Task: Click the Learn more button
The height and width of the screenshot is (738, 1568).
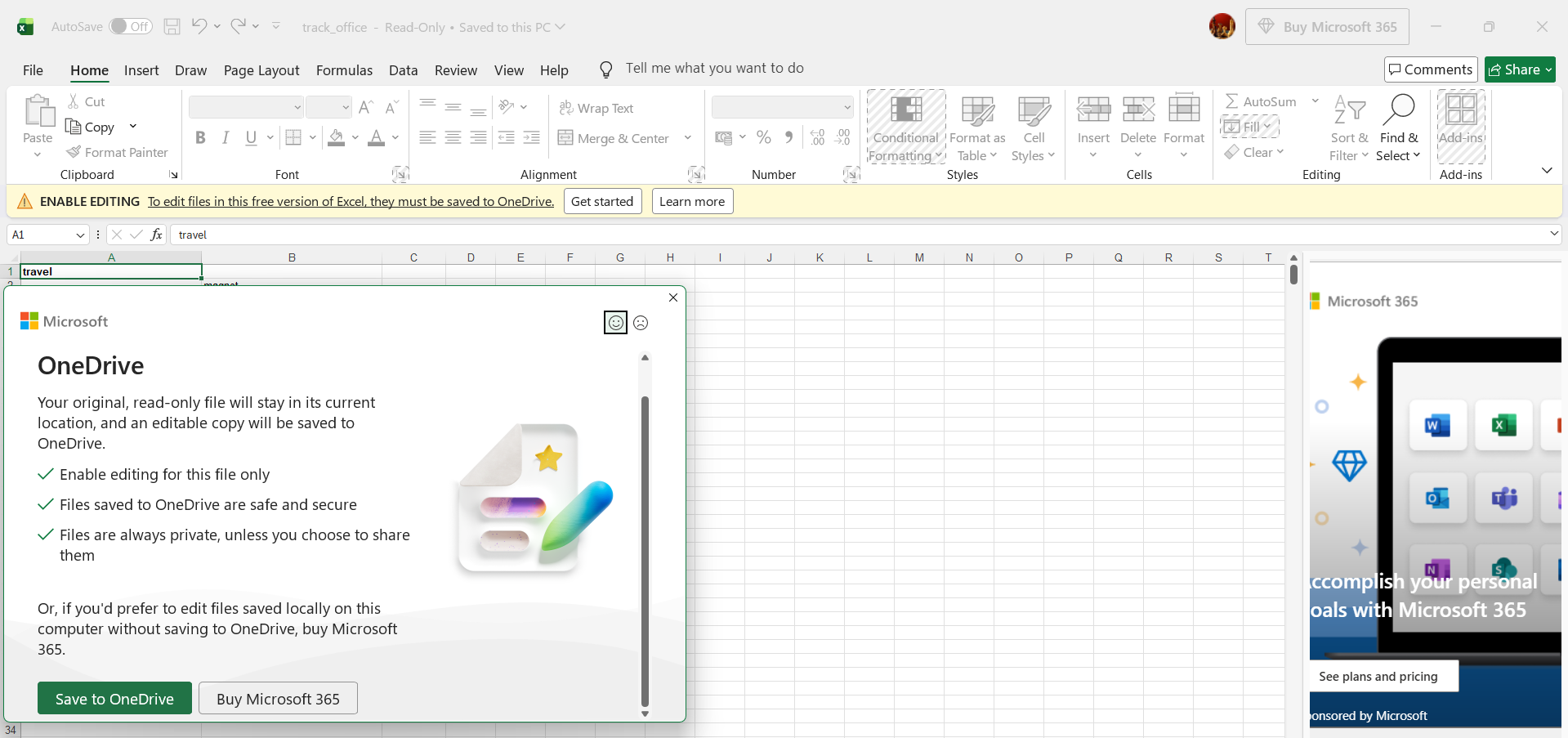Action: pyautogui.click(x=692, y=201)
